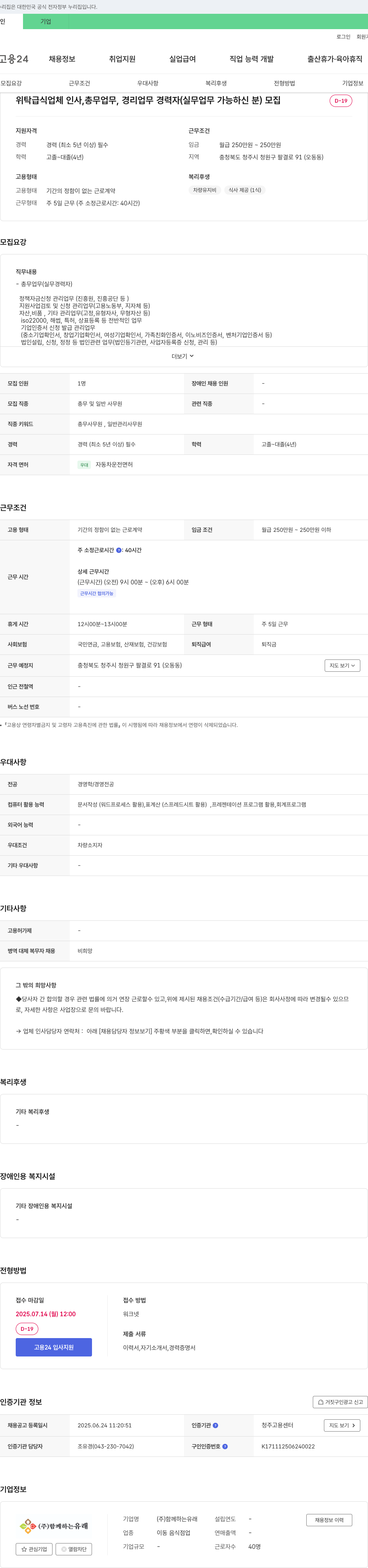Open 지도 보기 dropdown for 근무 예정지
368x1568 pixels.
tap(342, 665)
